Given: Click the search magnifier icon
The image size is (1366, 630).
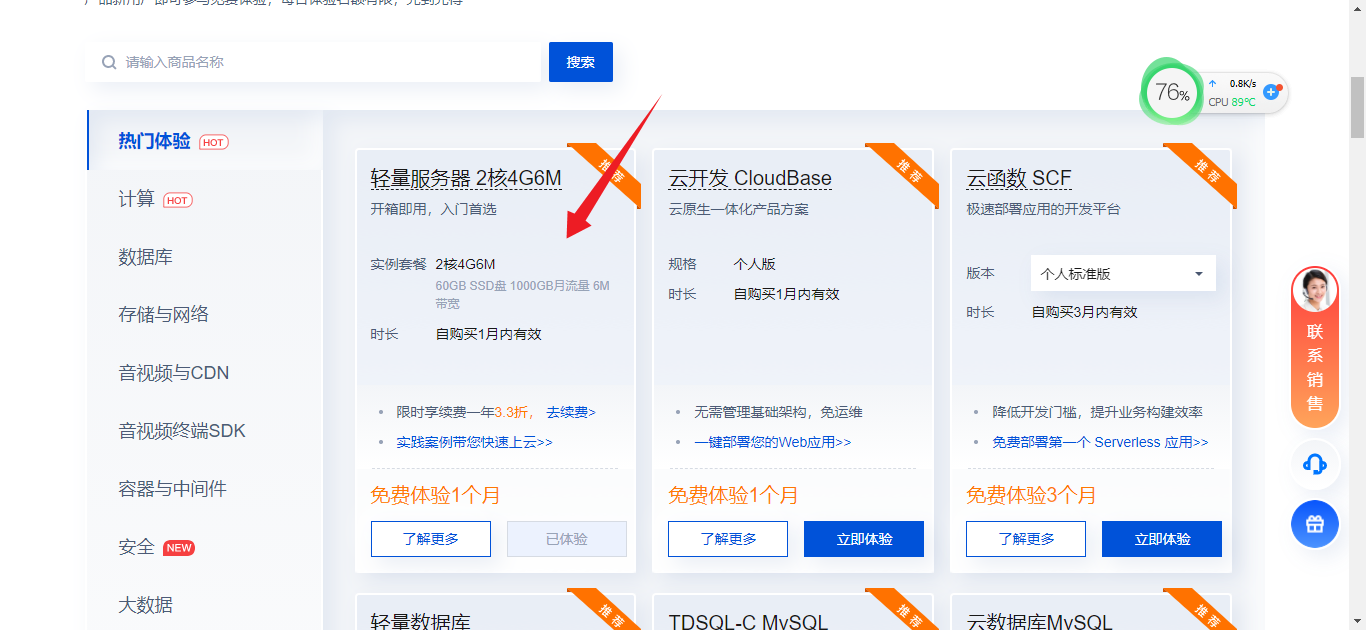Looking at the screenshot, I should click(109, 62).
